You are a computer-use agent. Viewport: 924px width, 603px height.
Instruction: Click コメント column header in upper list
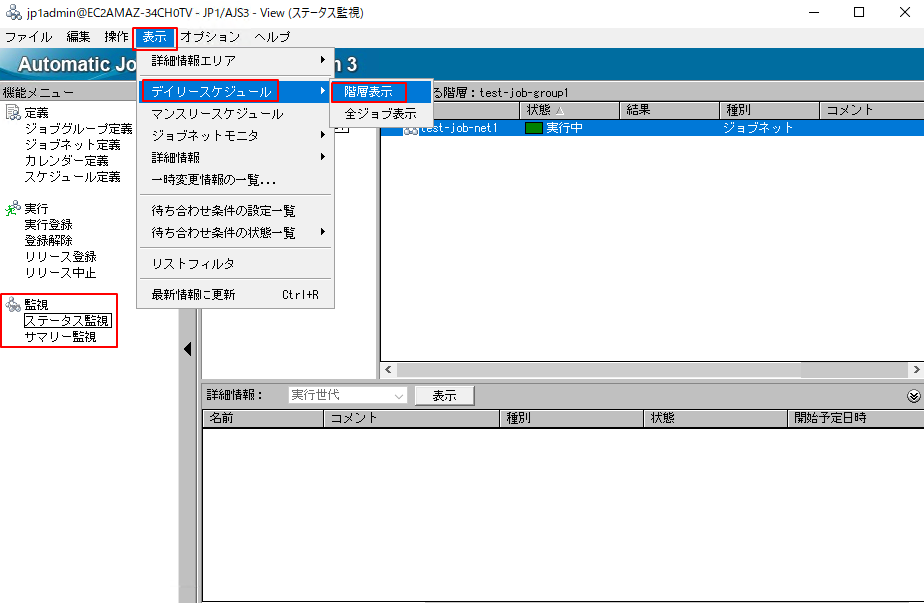pyautogui.click(x=872, y=110)
